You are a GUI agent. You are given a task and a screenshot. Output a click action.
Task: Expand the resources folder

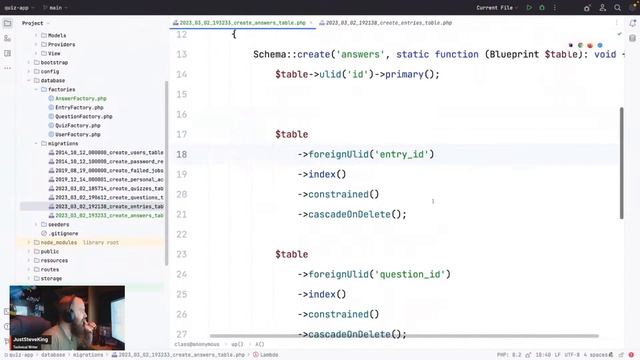coord(29,260)
